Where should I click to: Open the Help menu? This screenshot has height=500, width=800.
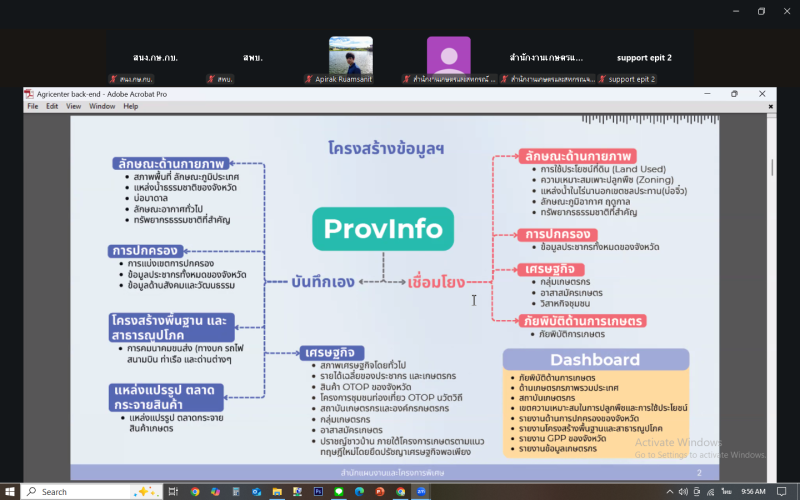point(131,106)
